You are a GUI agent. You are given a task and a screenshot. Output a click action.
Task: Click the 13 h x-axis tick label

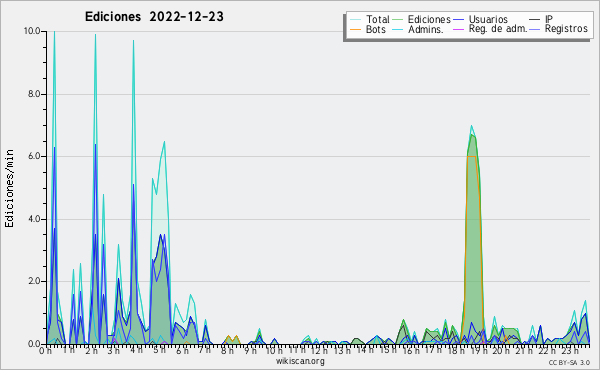coord(341,351)
